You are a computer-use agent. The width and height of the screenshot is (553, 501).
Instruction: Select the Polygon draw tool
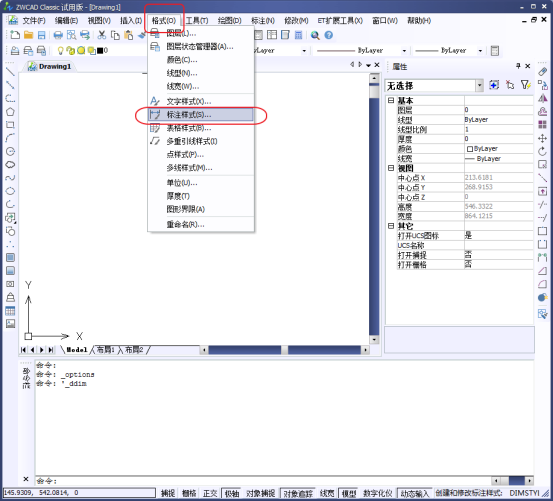[10, 112]
